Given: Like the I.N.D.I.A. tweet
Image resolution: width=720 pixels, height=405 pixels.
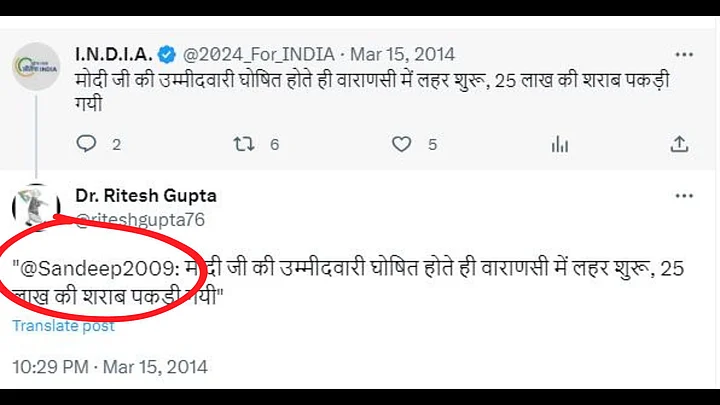Looking at the screenshot, I should pyautogui.click(x=401, y=144).
